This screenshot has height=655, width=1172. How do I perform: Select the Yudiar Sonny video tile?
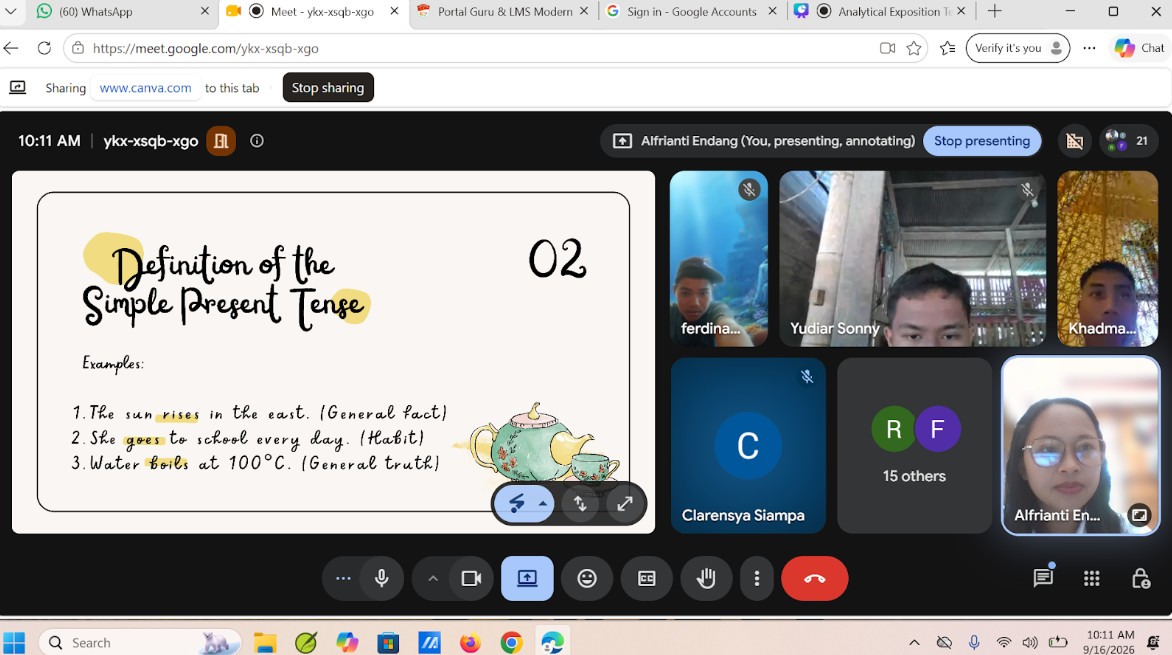point(912,259)
